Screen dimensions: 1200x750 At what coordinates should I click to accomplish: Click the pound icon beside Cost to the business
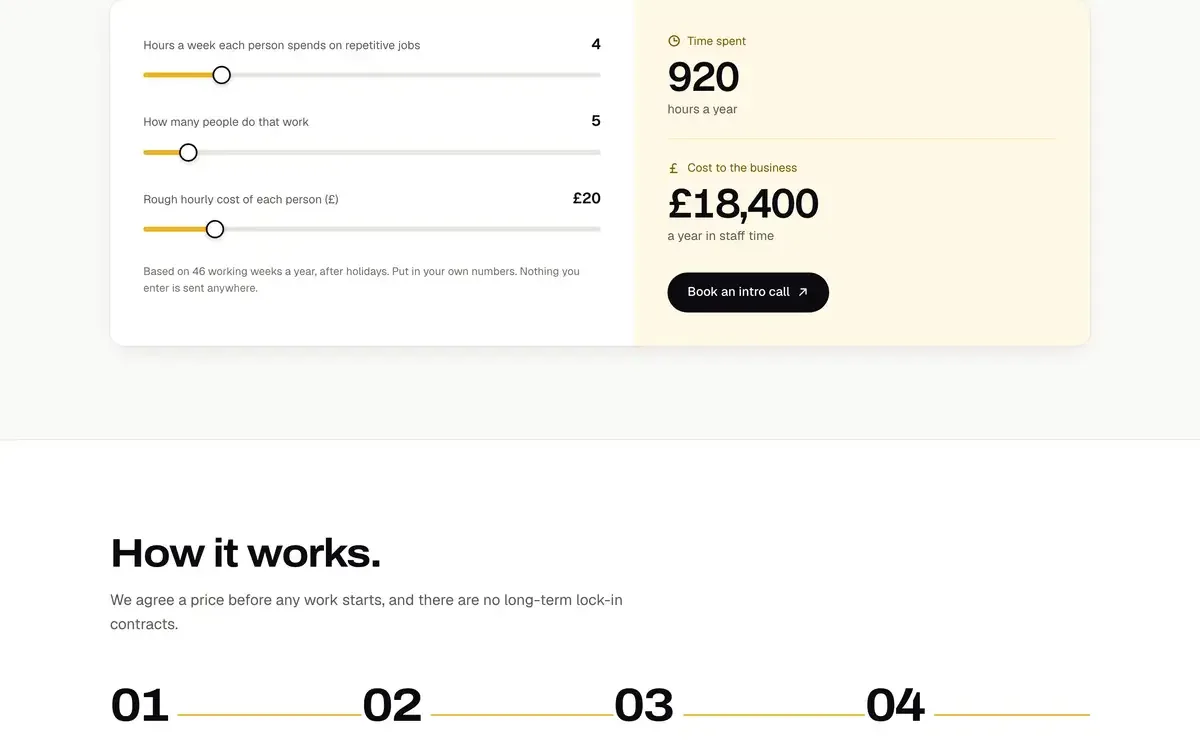click(x=674, y=168)
